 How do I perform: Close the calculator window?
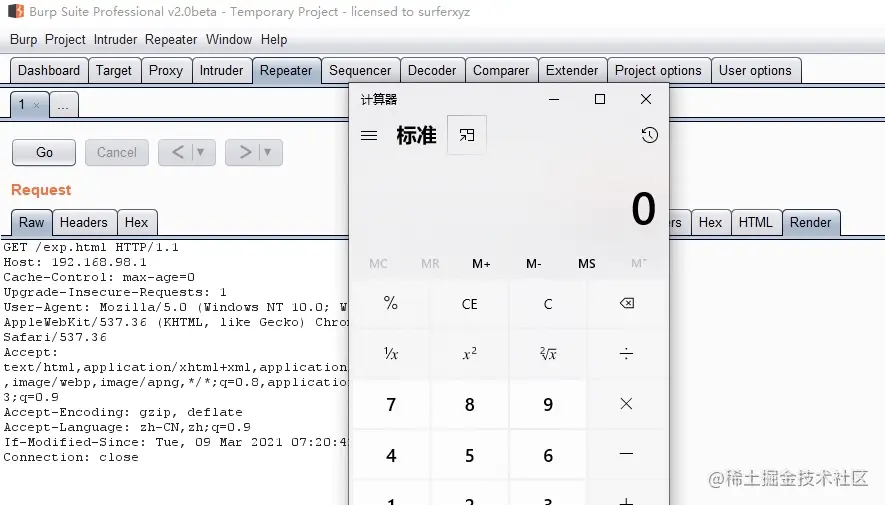[x=646, y=99]
